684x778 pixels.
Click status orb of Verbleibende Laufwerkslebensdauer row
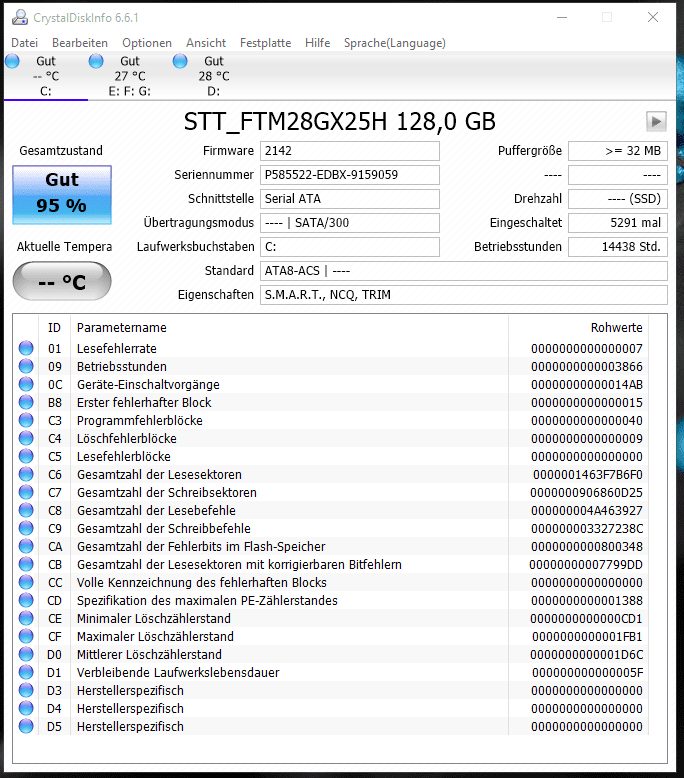click(x=26, y=672)
